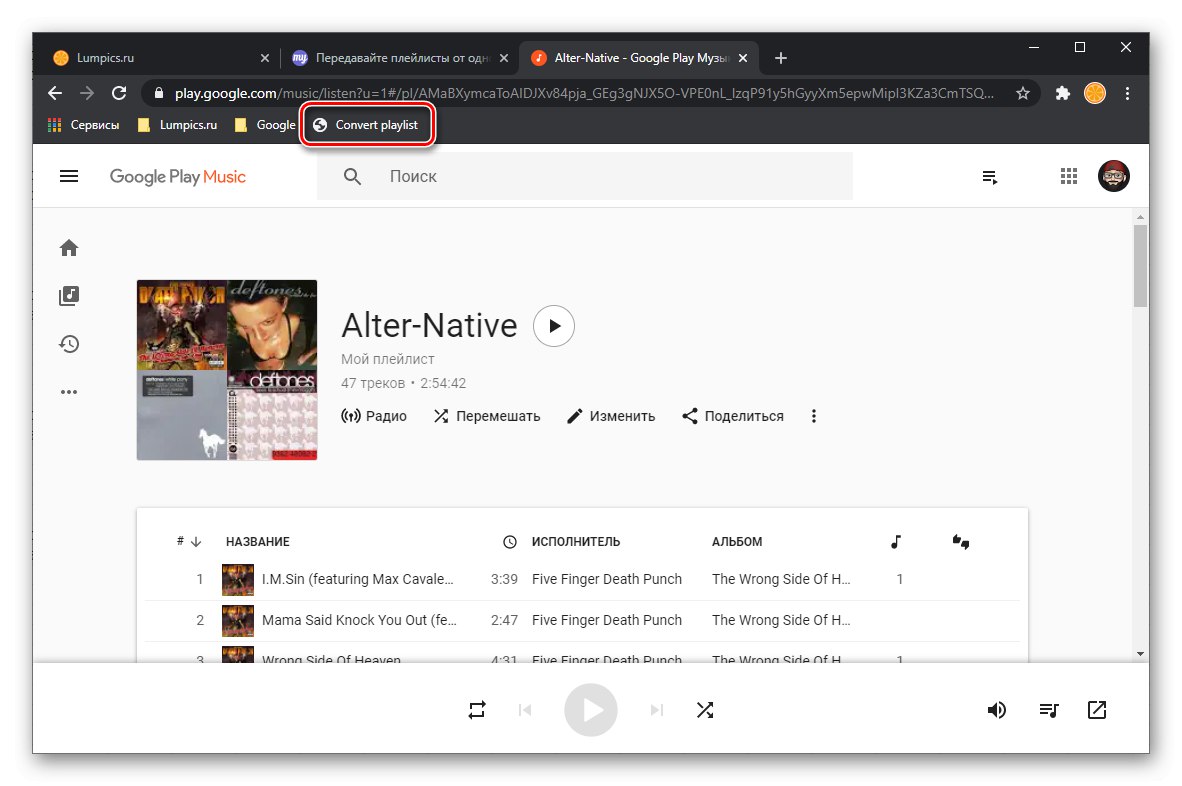
Task: Click Five Finger Death Punch in row 1
Action: 607,580
